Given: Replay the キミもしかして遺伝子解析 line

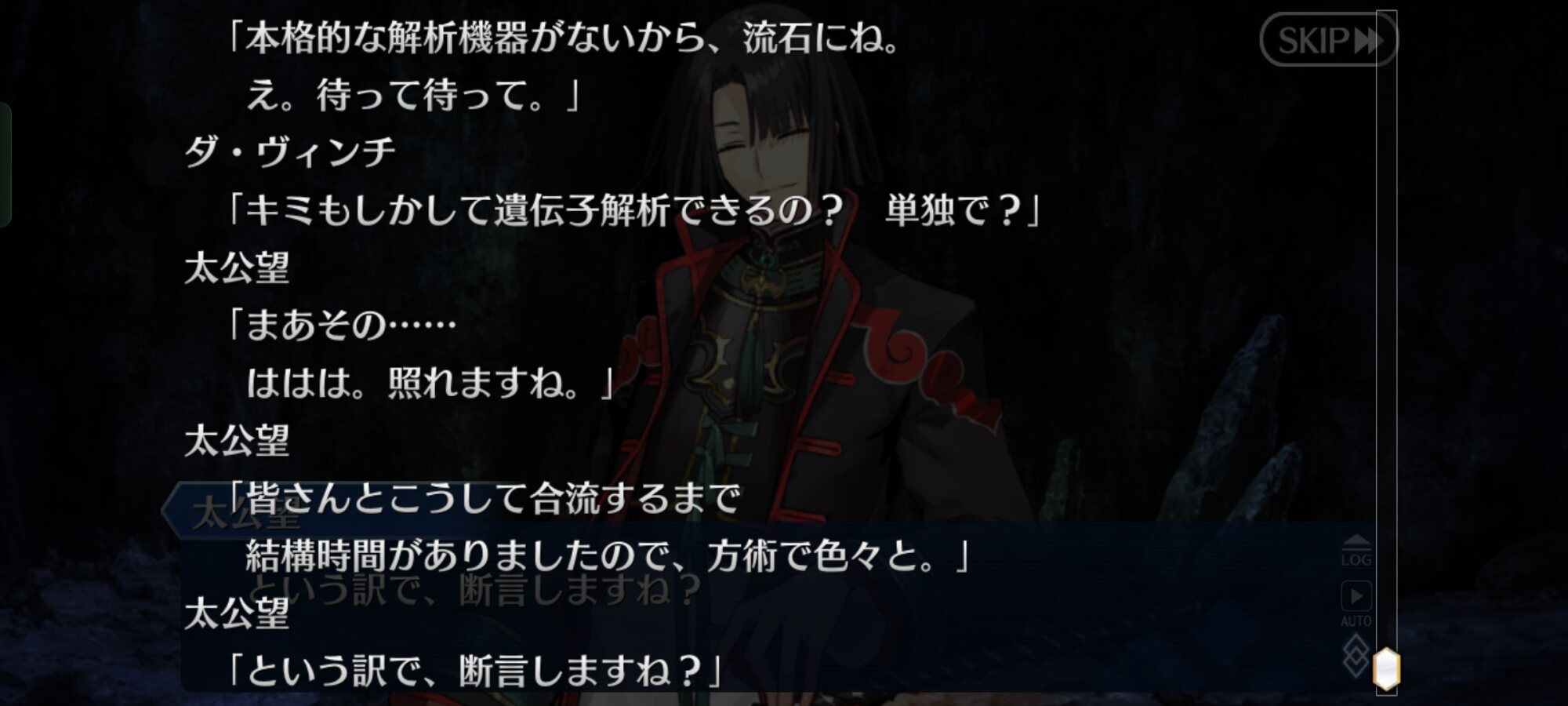Looking at the screenshot, I should 632,209.
